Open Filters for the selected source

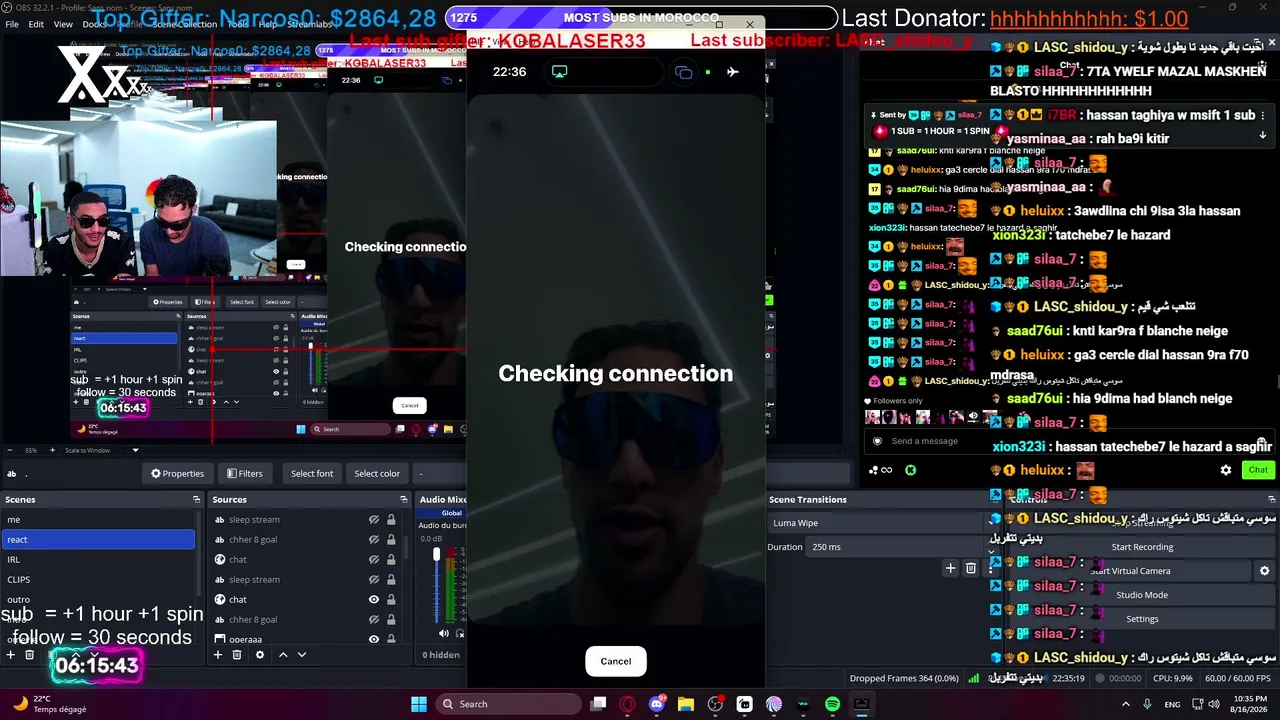pos(245,473)
